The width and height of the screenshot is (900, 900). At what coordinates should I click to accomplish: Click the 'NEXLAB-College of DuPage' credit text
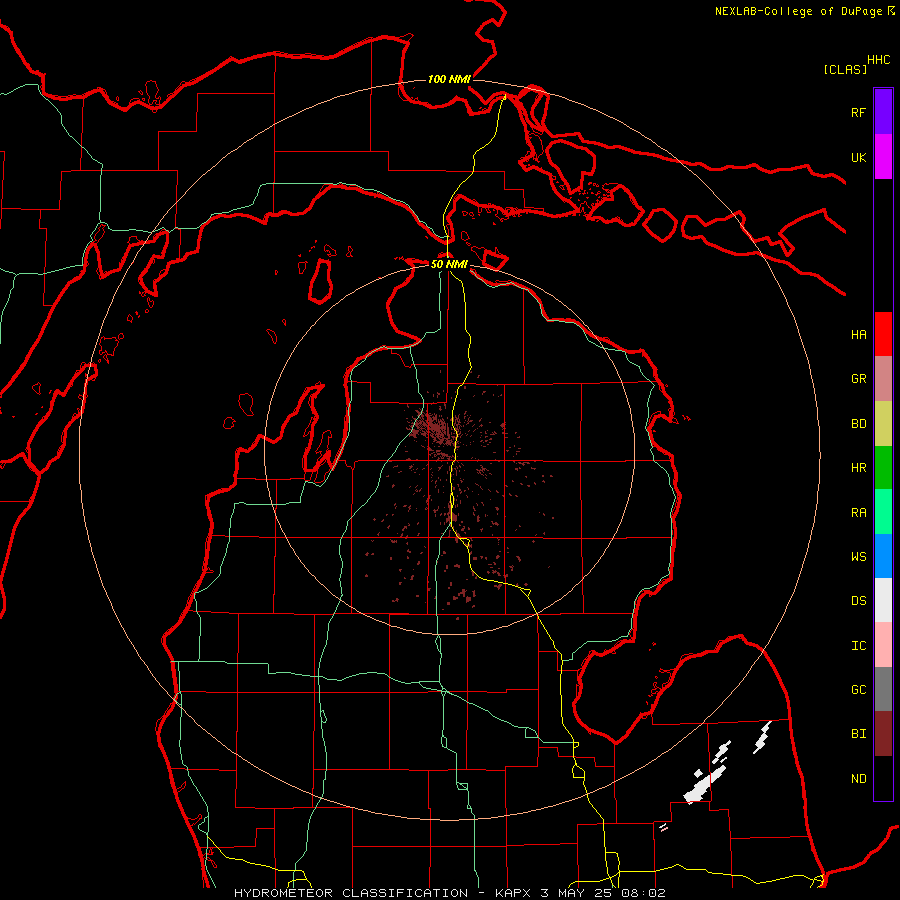click(x=798, y=11)
